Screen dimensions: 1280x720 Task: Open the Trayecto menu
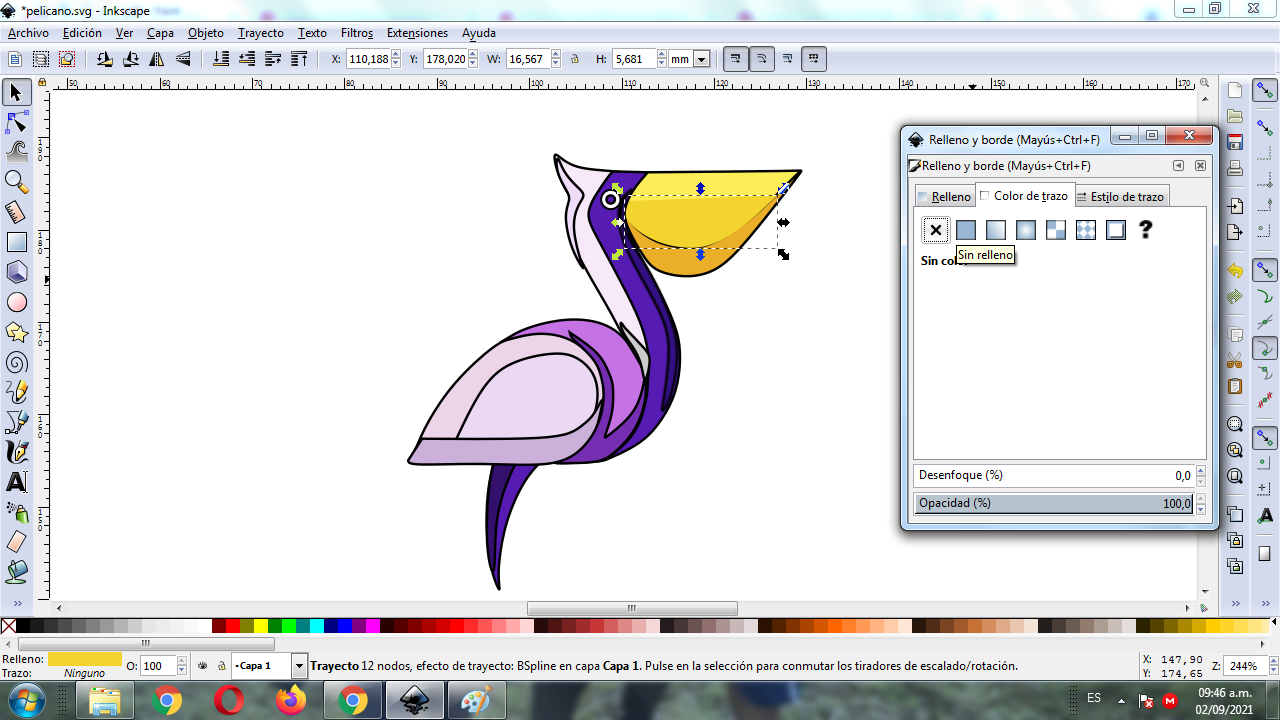pyautogui.click(x=260, y=33)
